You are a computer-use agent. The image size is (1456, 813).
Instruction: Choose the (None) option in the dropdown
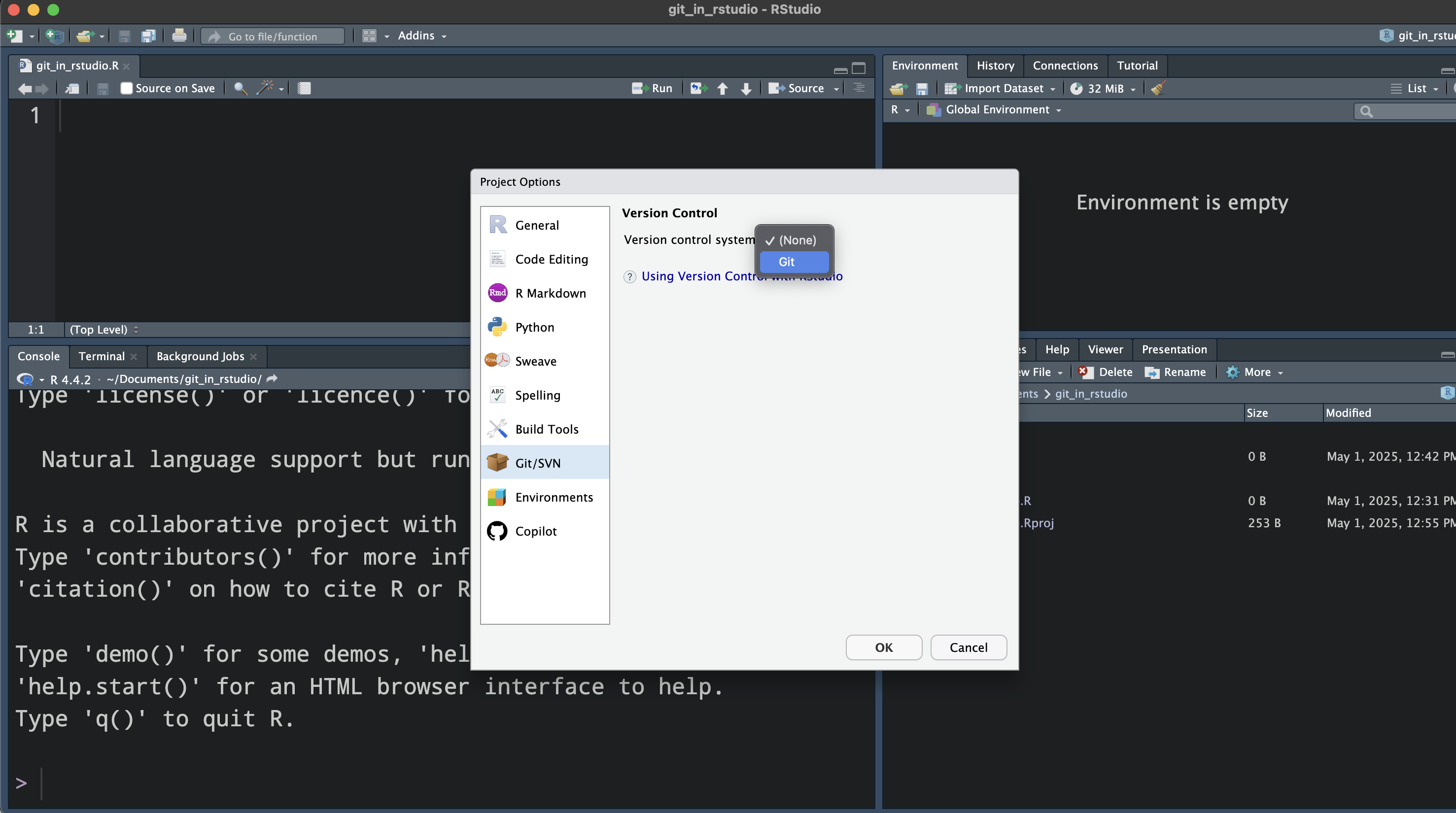(x=797, y=240)
